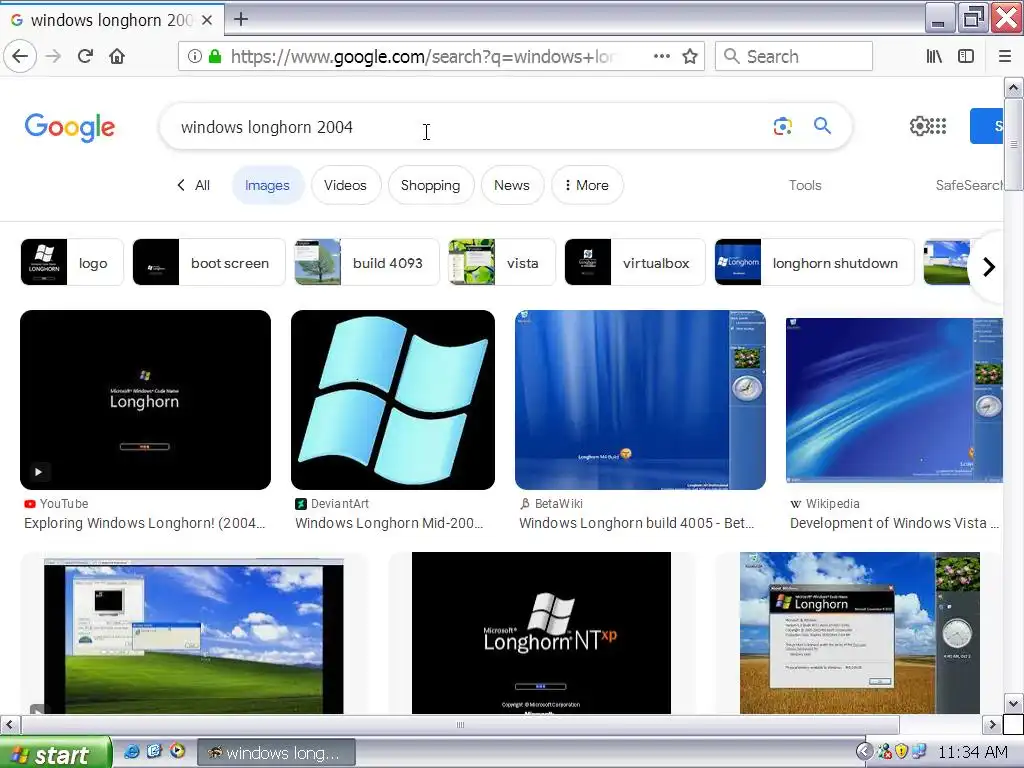Launch Internet Explorer from Quick Launch
This screenshot has height=768, width=1024.
(131, 752)
